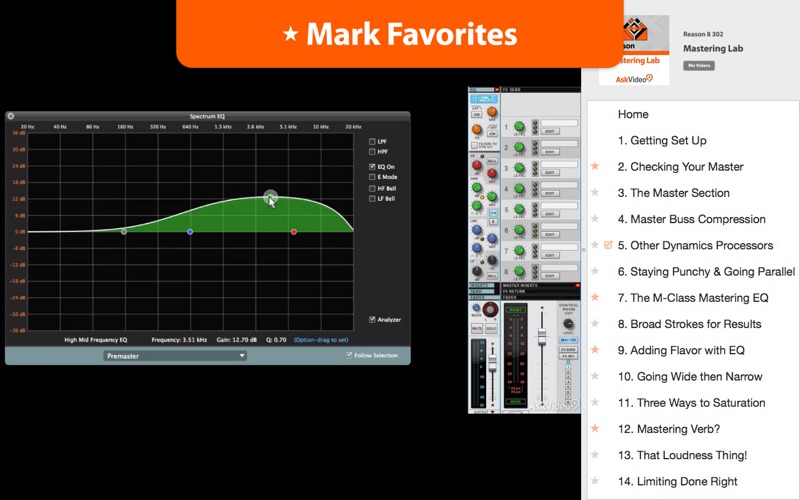Star the That Loudness Thing! lesson
The height and width of the screenshot is (500, 800).
click(x=595, y=455)
